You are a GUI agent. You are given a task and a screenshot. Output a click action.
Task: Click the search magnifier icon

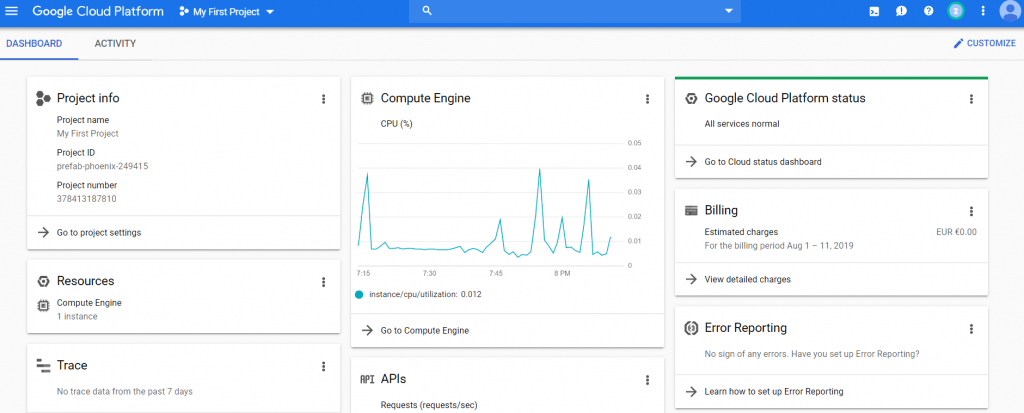coord(427,11)
